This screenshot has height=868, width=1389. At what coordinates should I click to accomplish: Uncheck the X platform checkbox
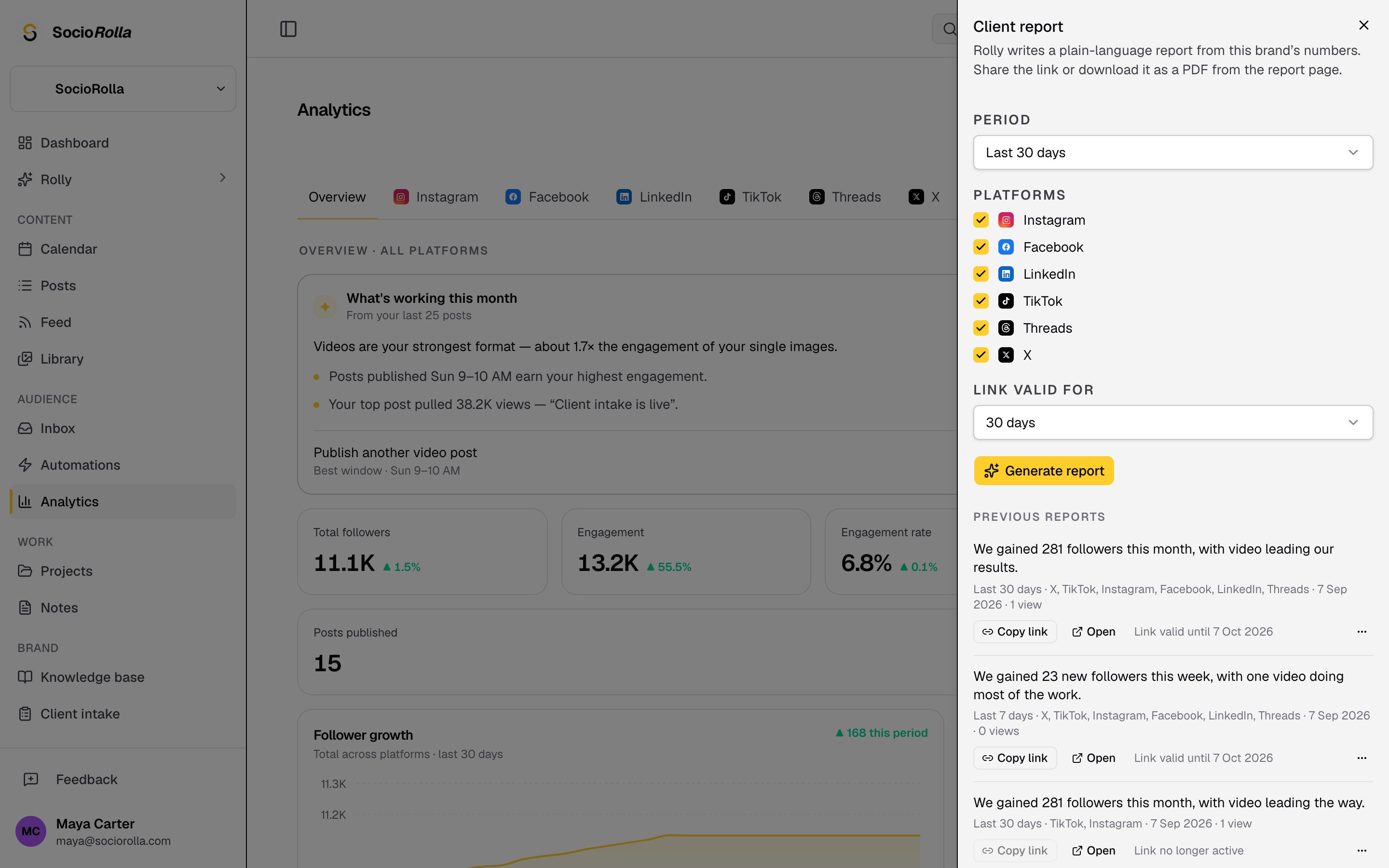[981, 355]
